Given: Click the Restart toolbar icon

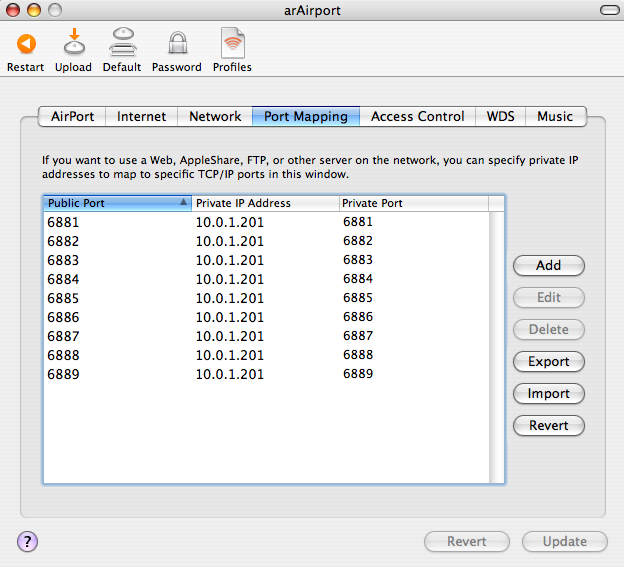Looking at the screenshot, I should 26,44.
